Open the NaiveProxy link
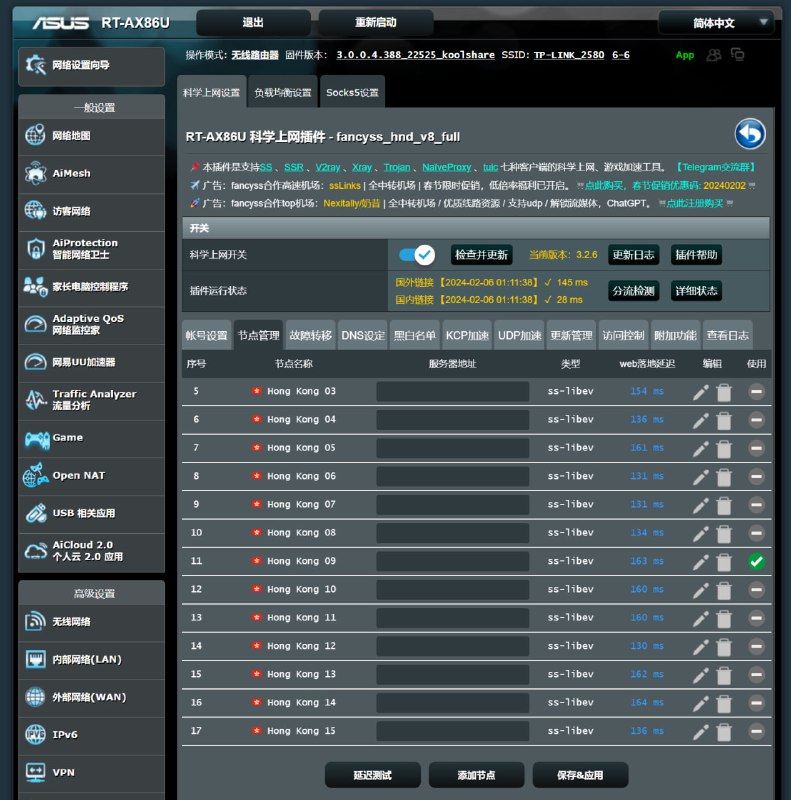The height and width of the screenshot is (800, 791). (x=447, y=167)
